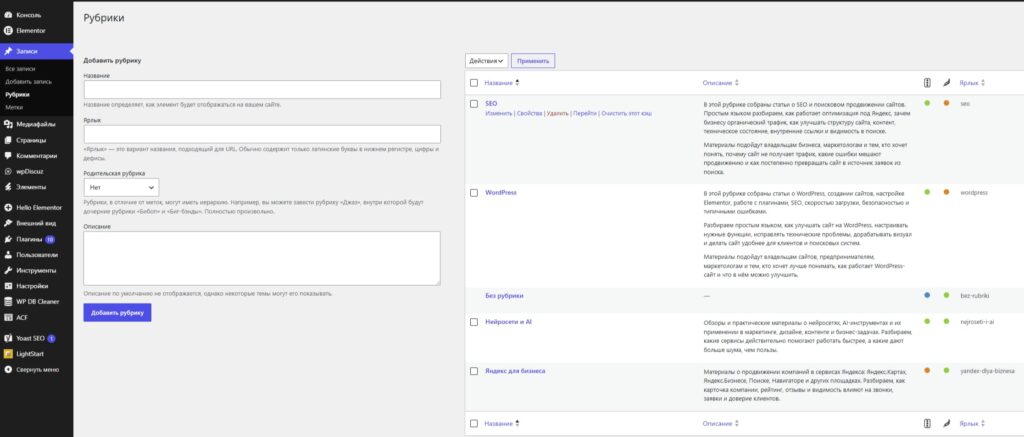The width and height of the screenshot is (1024, 437).
Task: Open Все записи submenu item
Action: tap(20, 69)
